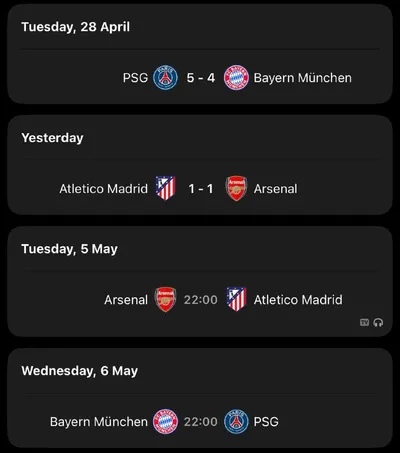
Task: Click the Bayern München crest in the 6 May fixture
Action: tap(165, 422)
